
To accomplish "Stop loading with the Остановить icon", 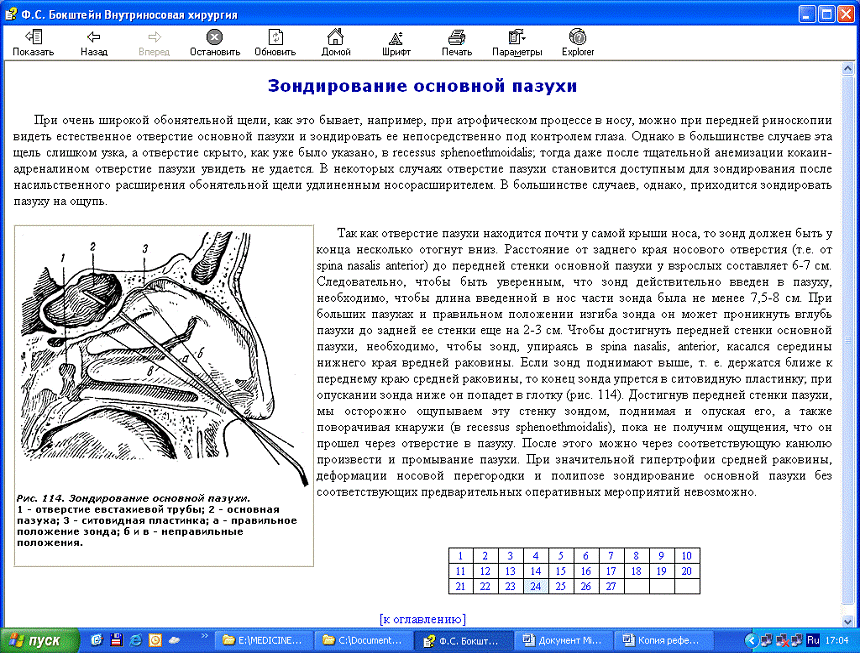I will (214, 42).
